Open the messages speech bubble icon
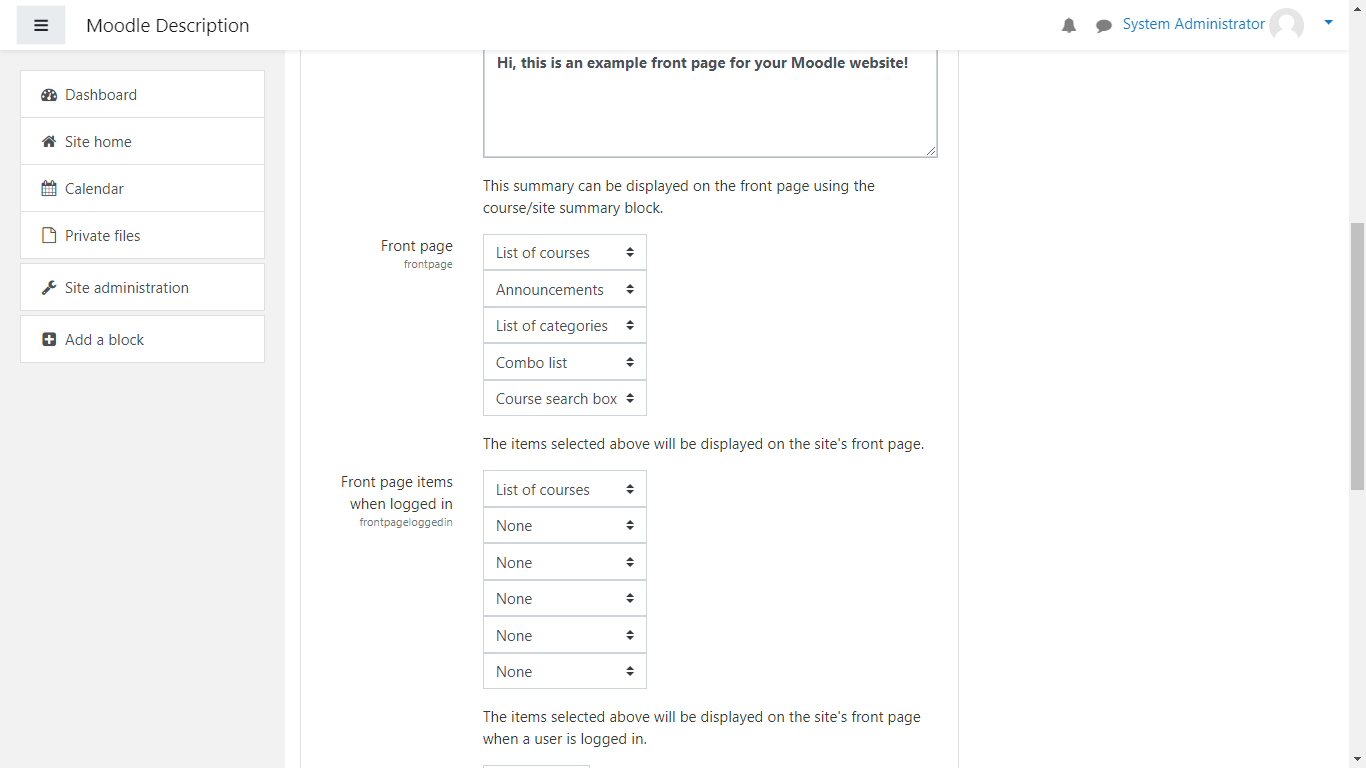Image resolution: width=1366 pixels, height=768 pixels. 1104,25
